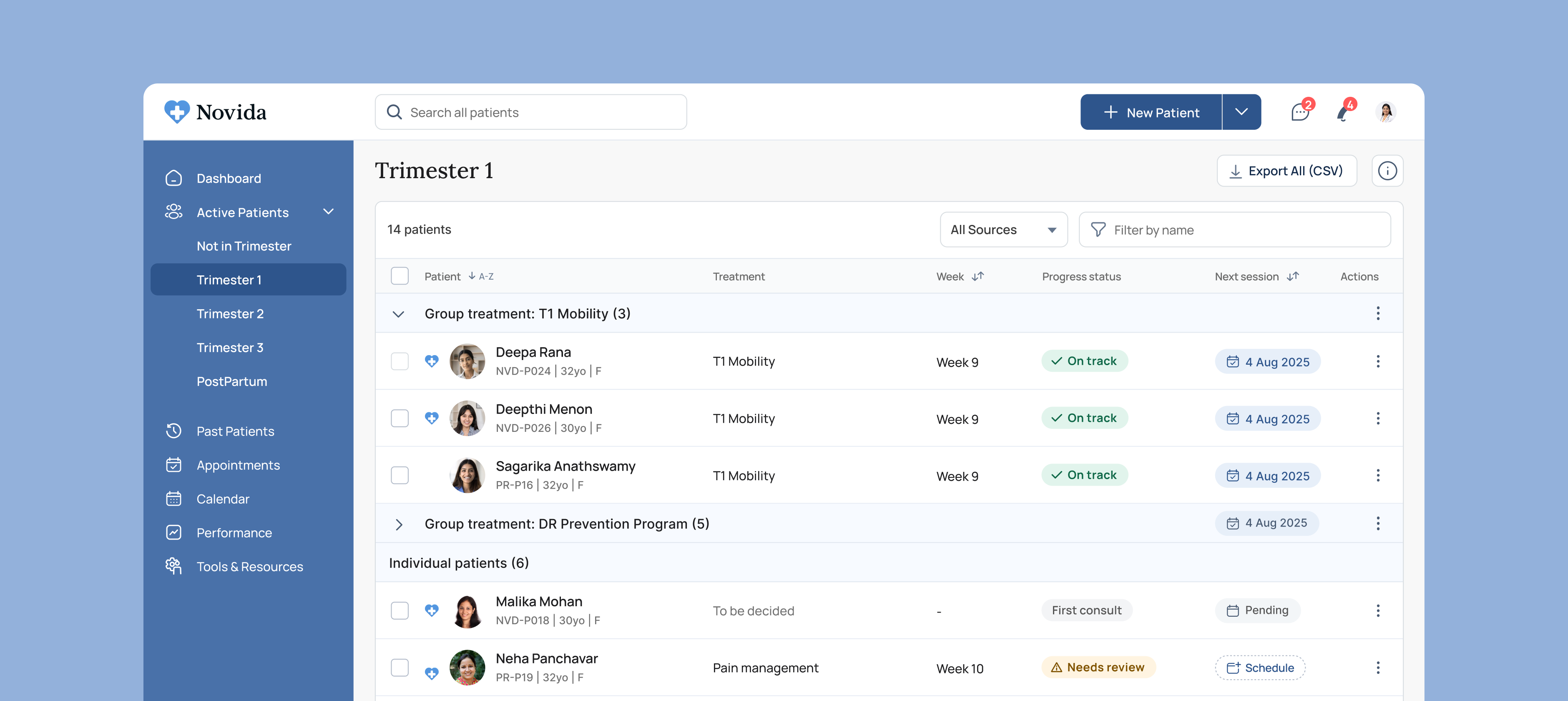This screenshot has height=701, width=1568.
Task: Go to Trimester 2 in sidebar
Action: [x=230, y=314]
